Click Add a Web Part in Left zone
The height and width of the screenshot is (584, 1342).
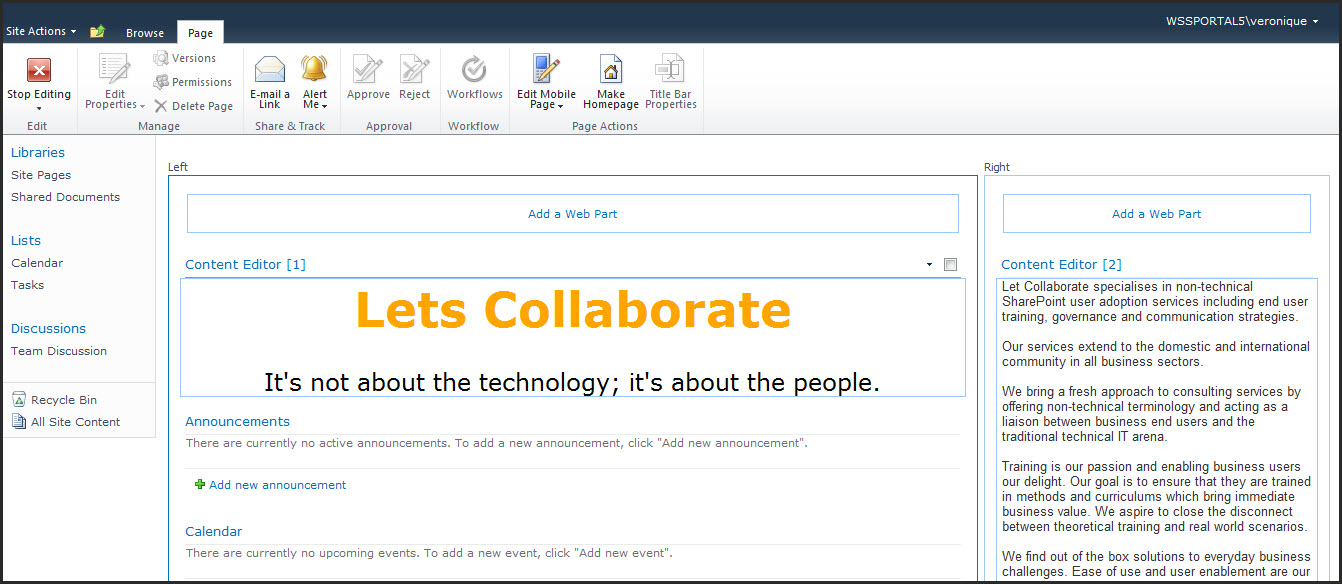tap(572, 214)
